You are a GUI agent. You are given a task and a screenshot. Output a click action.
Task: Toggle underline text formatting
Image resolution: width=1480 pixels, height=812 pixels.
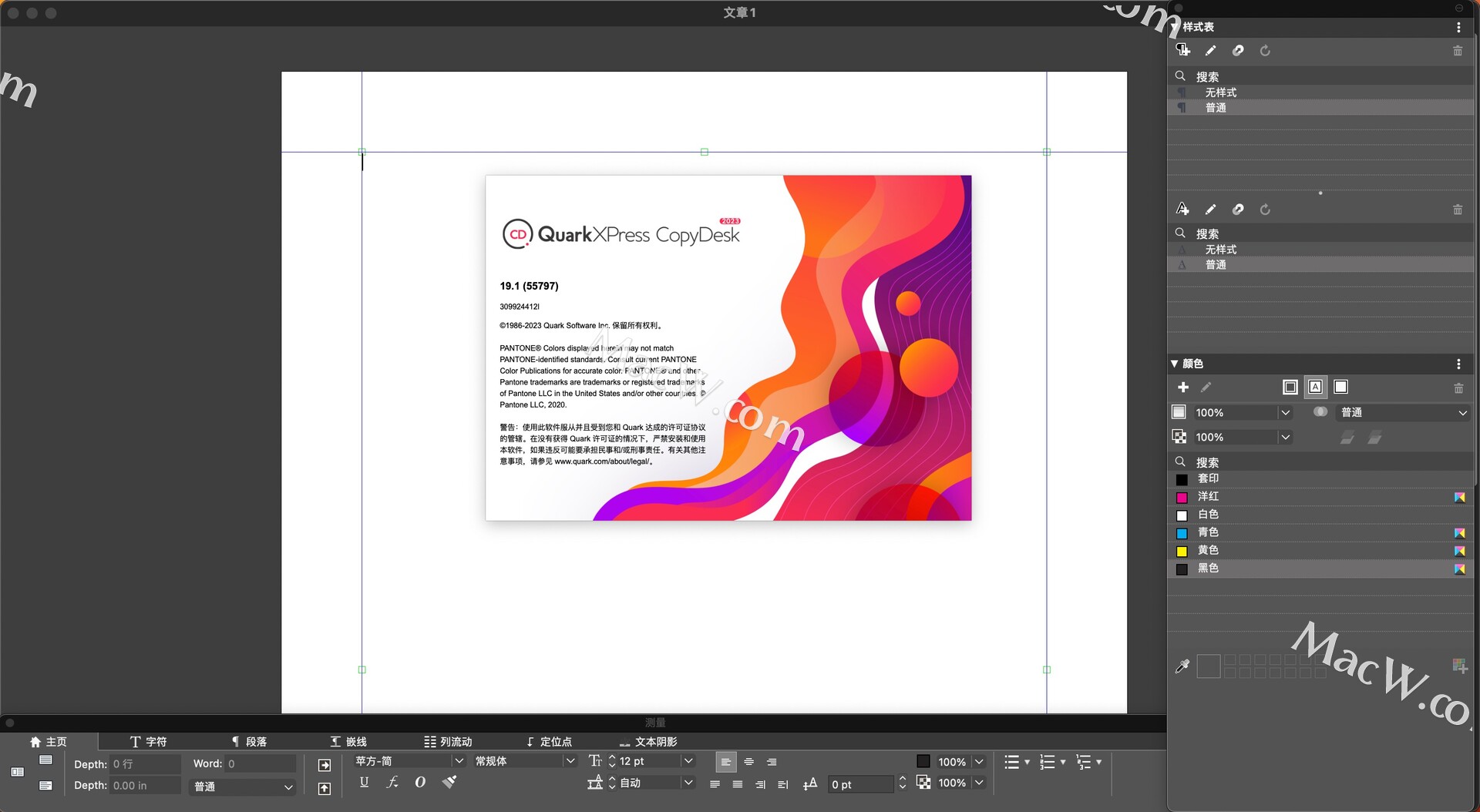click(x=364, y=782)
